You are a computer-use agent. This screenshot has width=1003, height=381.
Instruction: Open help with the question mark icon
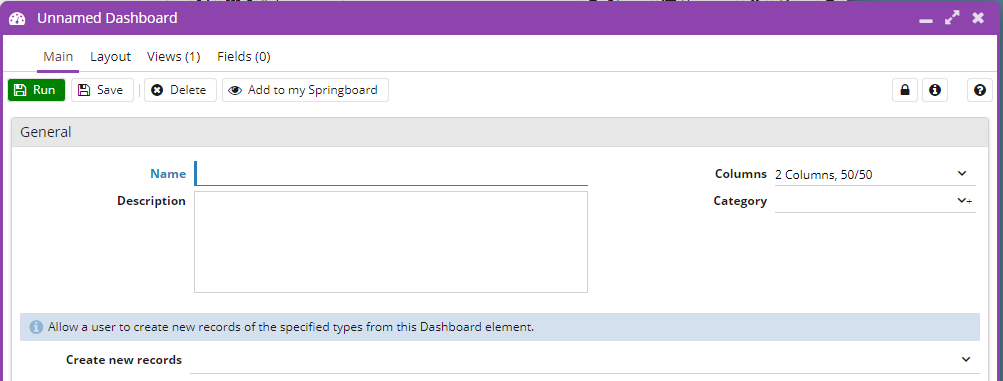[x=979, y=90]
